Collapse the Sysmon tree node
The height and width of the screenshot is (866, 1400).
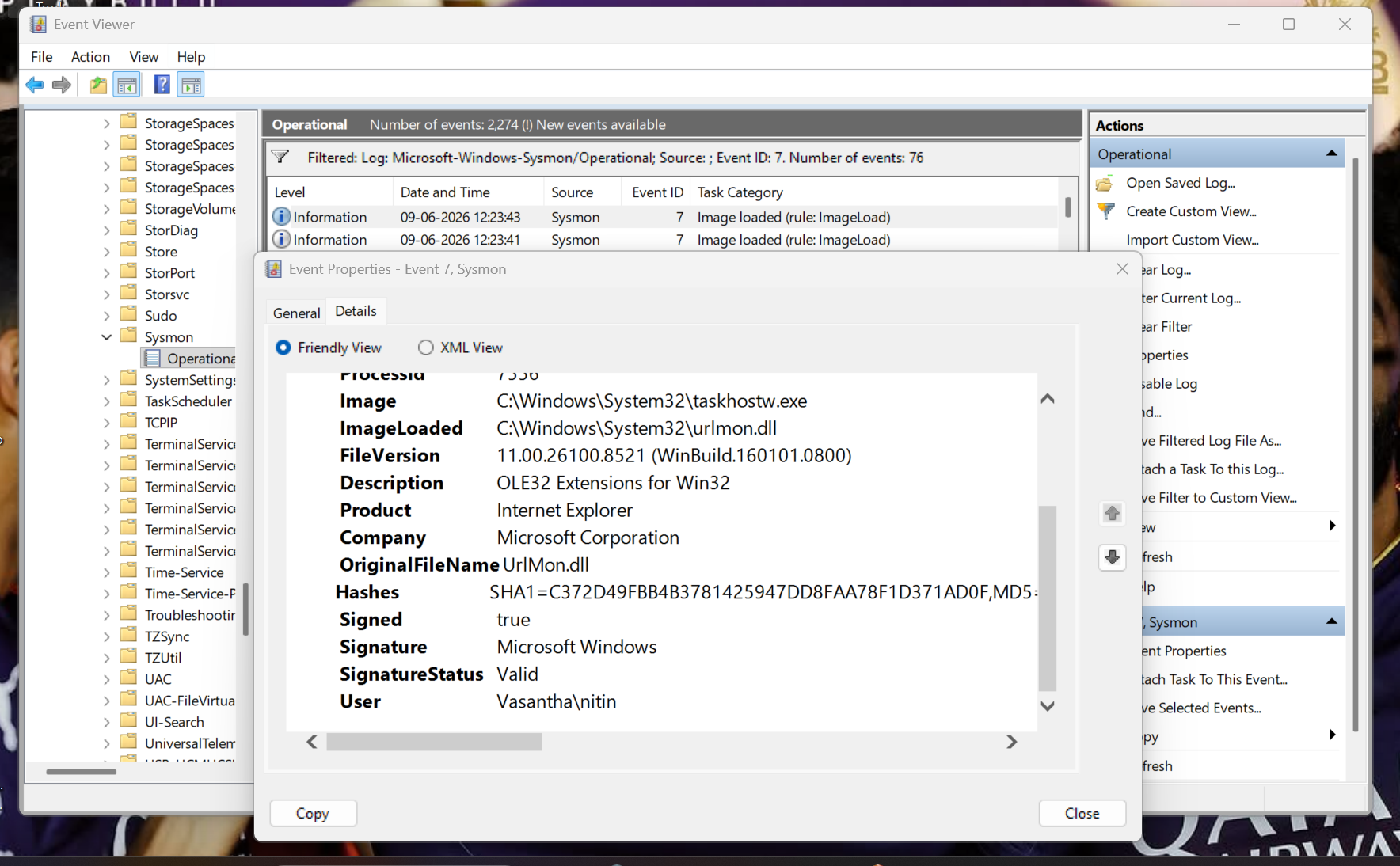click(106, 337)
